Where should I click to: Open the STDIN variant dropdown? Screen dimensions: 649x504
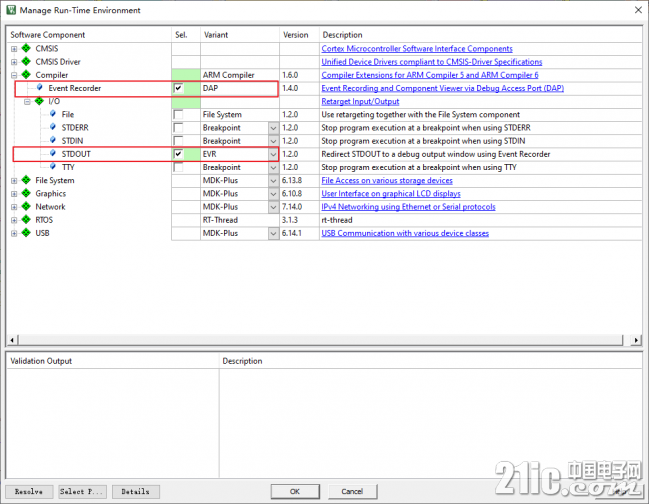pyautogui.click(x=273, y=141)
